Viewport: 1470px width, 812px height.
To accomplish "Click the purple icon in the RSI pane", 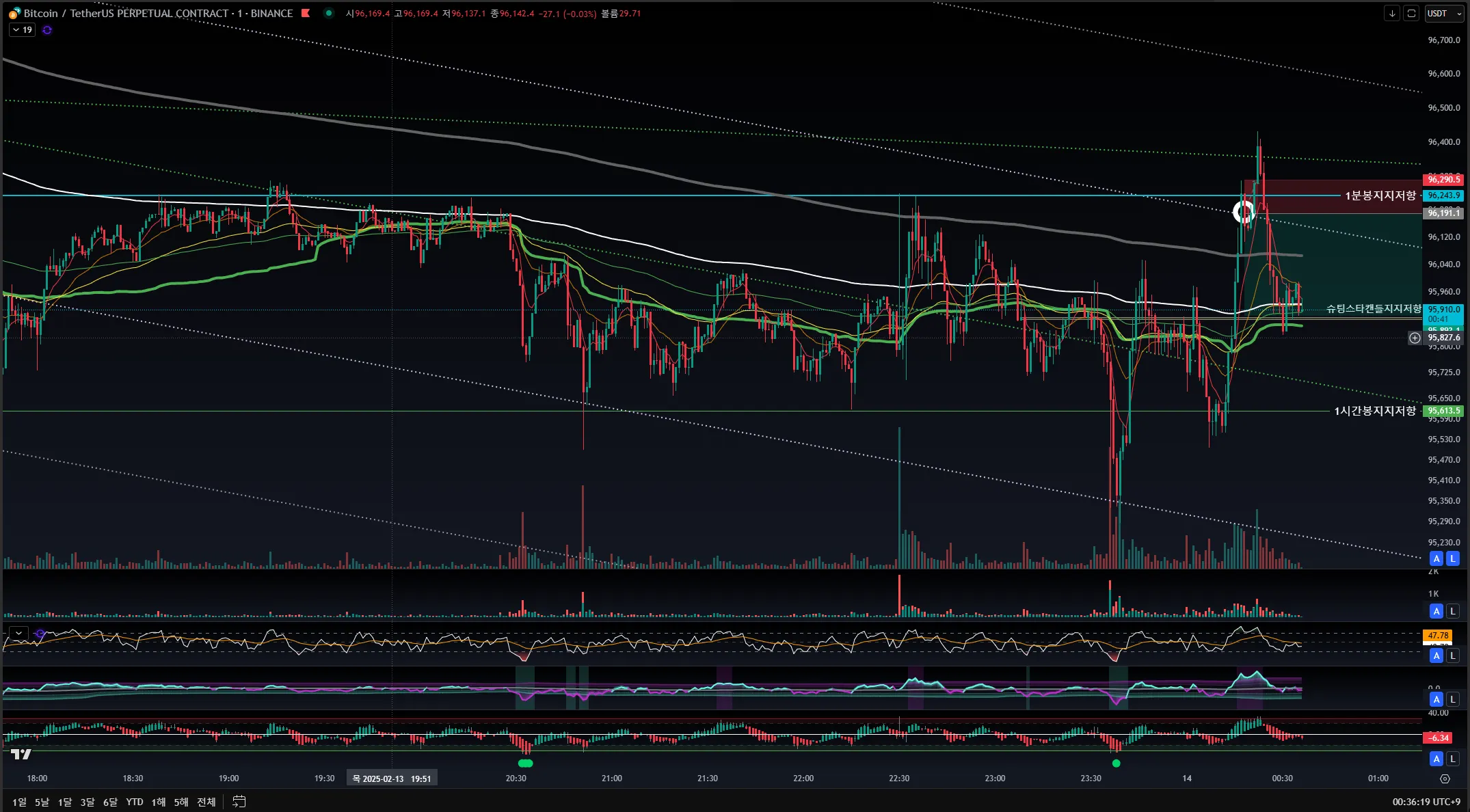I will point(40,634).
